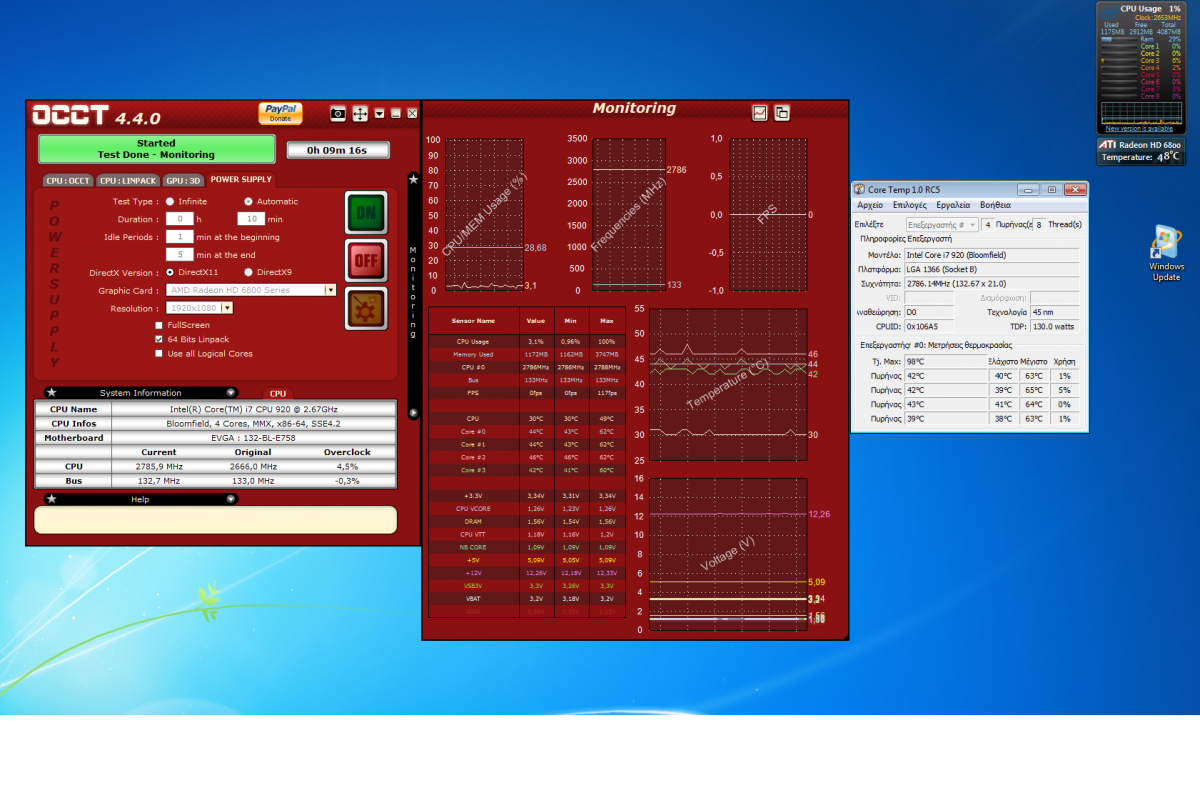Switch to the CPU : LINPACK tab
This screenshot has height=803, width=1200.
(x=127, y=181)
